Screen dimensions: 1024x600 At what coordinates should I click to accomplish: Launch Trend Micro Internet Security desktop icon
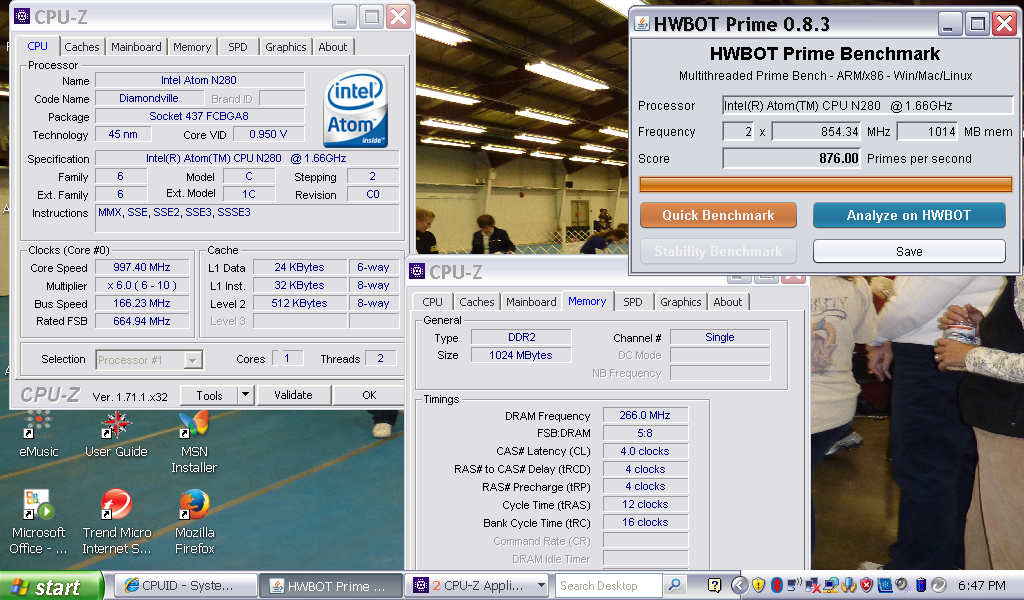pos(116,522)
